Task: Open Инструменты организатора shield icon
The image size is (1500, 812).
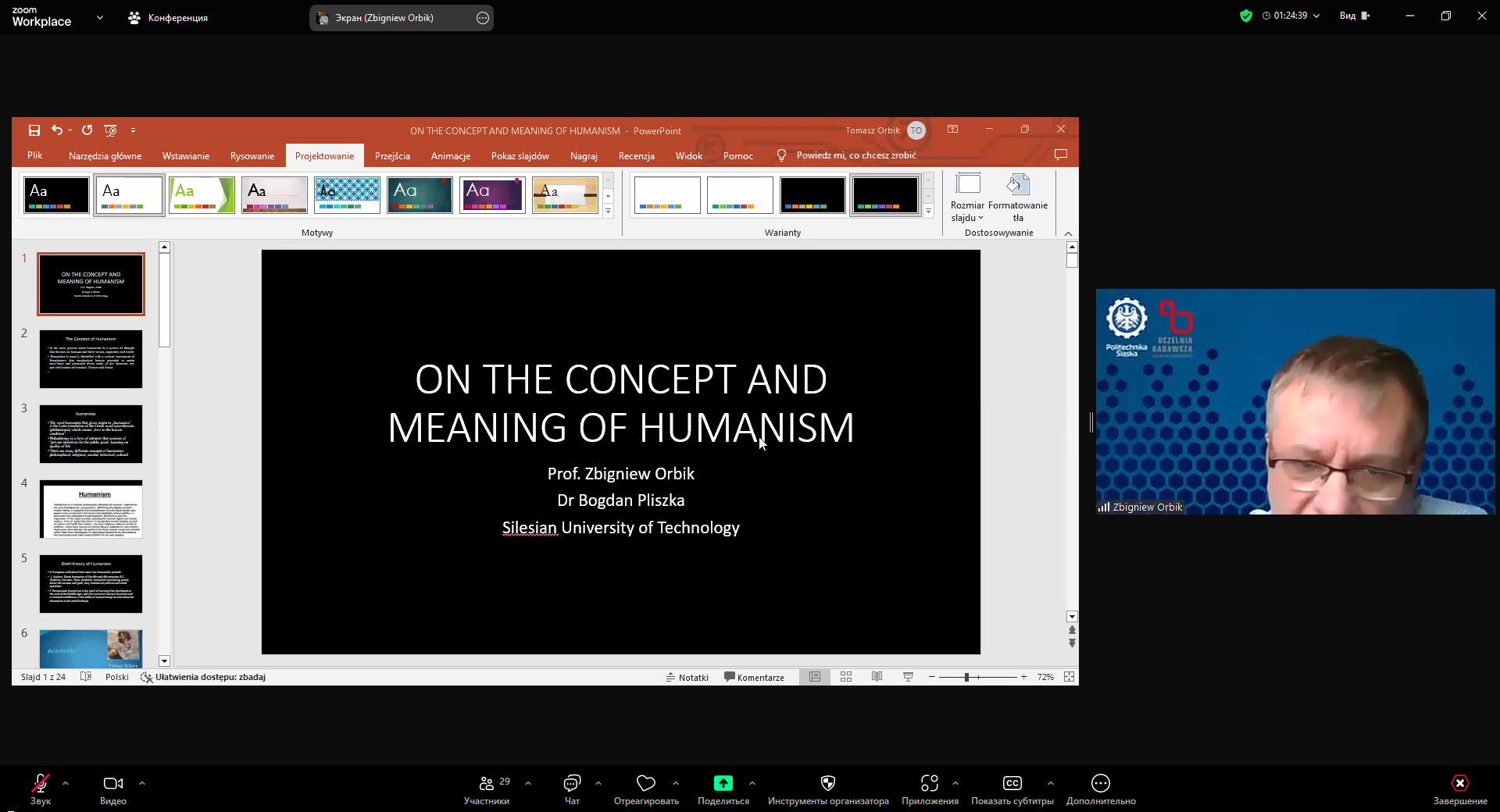Action: (x=828, y=782)
